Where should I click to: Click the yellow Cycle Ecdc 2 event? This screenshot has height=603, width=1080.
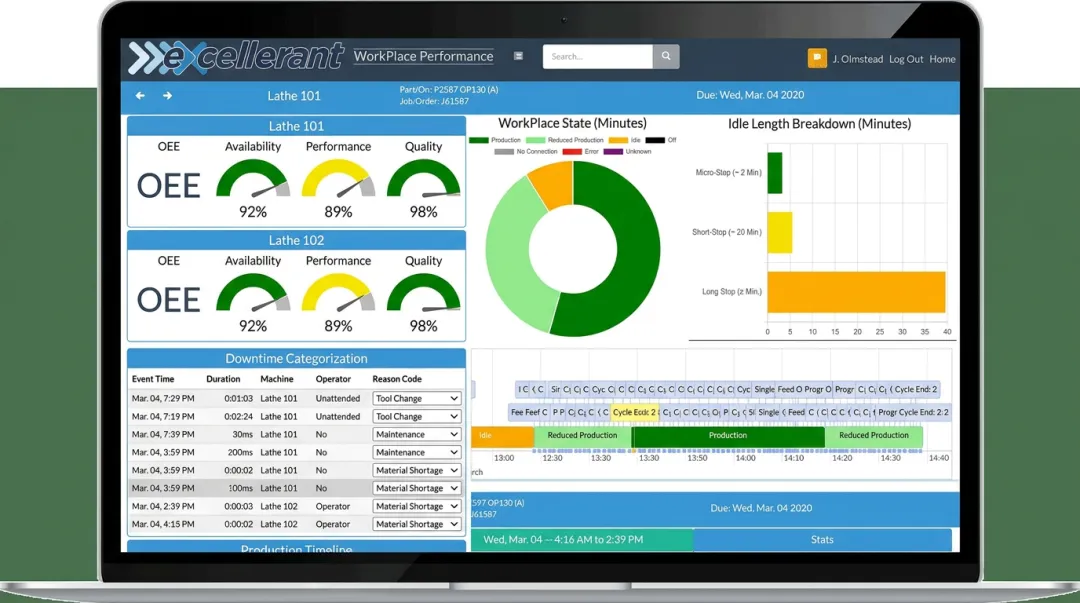634,412
